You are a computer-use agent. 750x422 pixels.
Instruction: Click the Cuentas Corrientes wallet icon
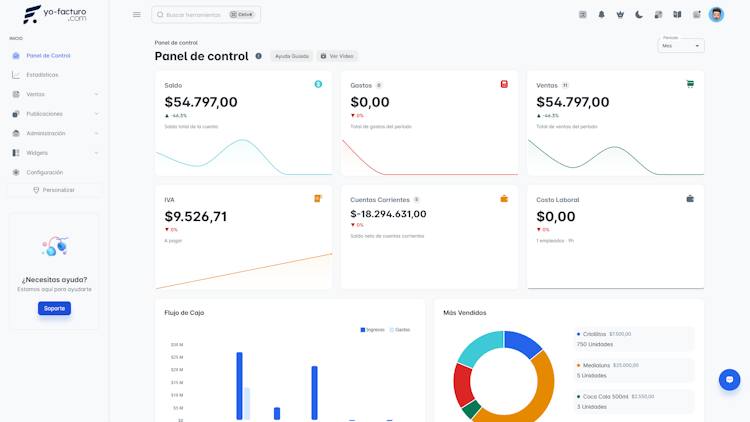point(504,199)
